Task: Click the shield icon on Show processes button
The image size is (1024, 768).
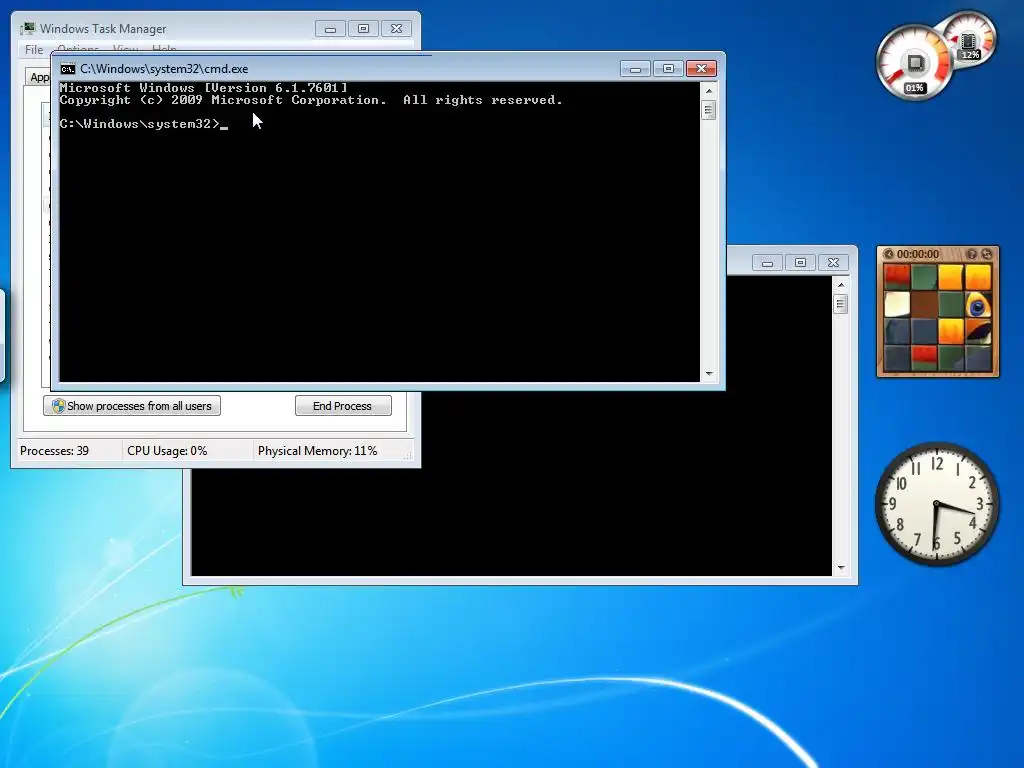Action: tap(59, 406)
